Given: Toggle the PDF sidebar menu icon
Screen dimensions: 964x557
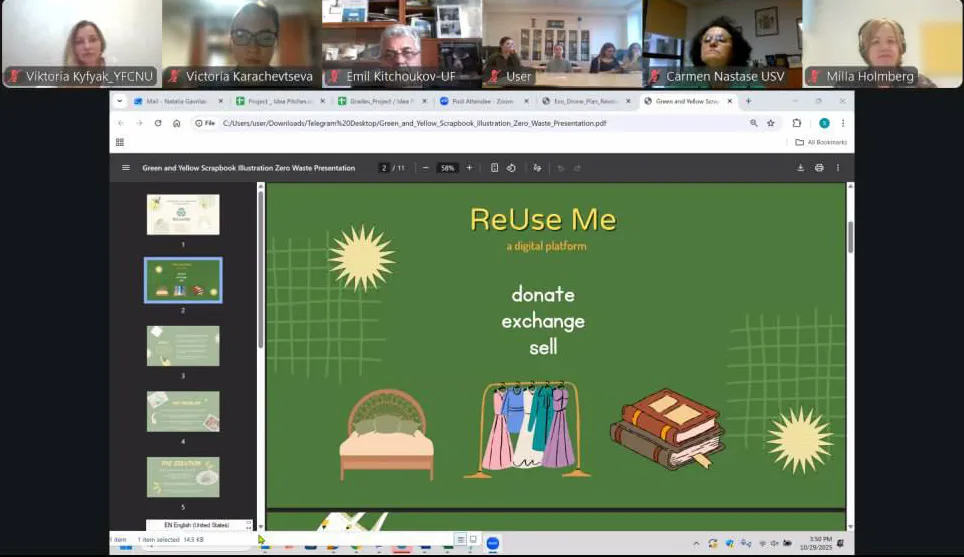Looking at the screenshot, I should click(126, 168).
